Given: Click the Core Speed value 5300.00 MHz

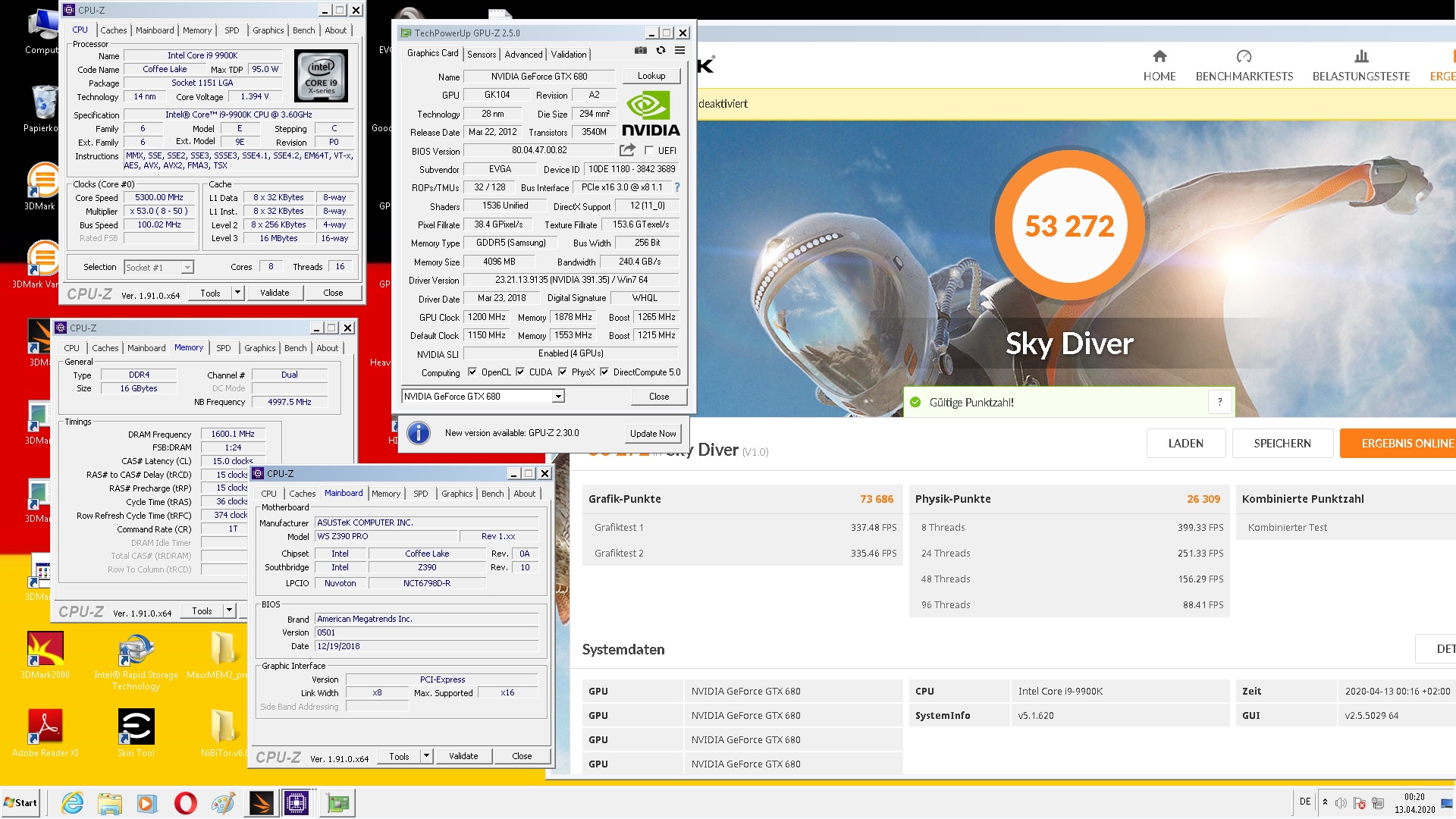Looking at the screenshot, I should pyautogui.click(x=159, y=197).
